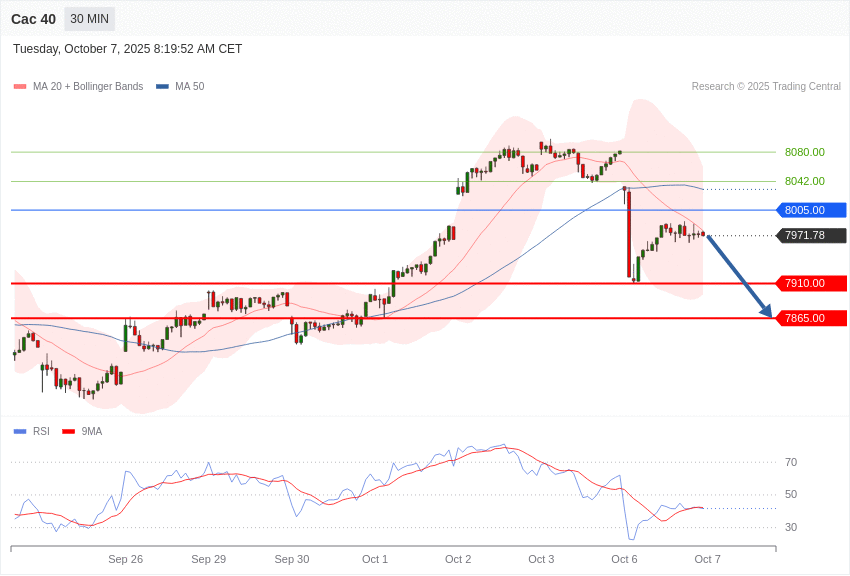Select the 8042.00 resistance label

coord(804,181)
